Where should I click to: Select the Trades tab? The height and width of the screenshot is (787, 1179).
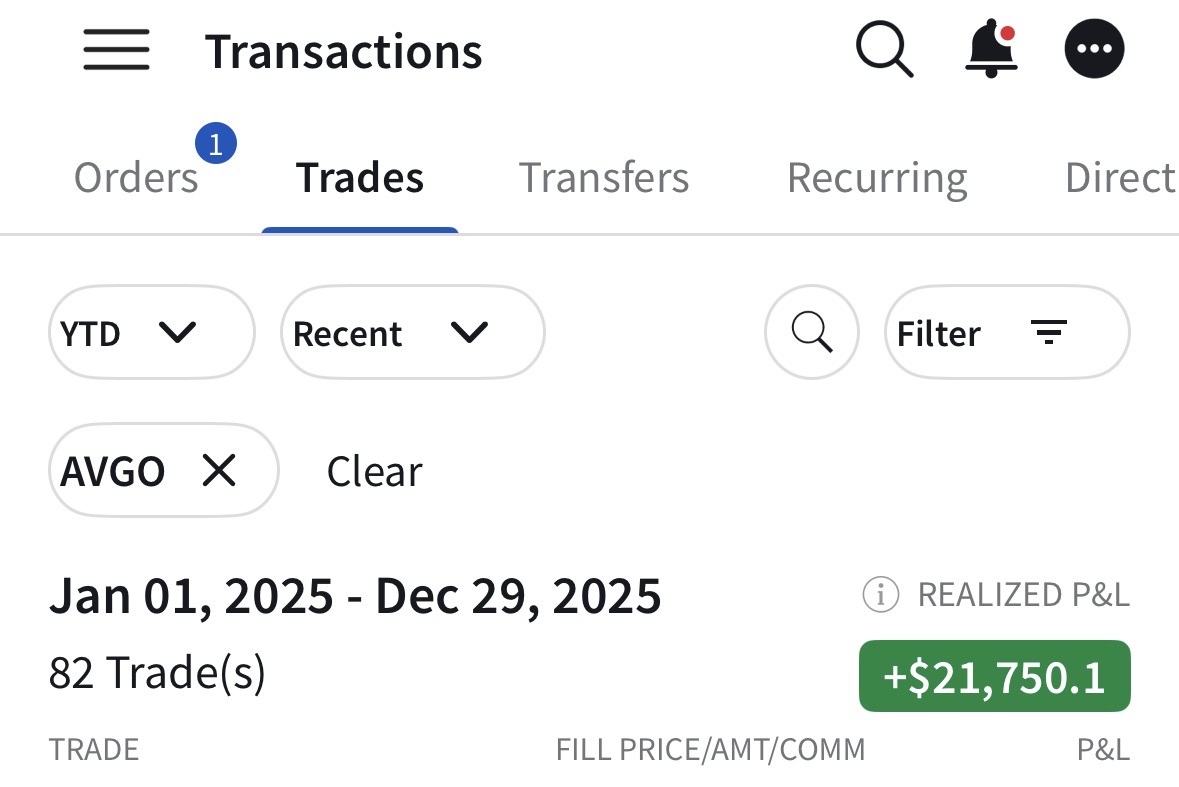(360, 178)
